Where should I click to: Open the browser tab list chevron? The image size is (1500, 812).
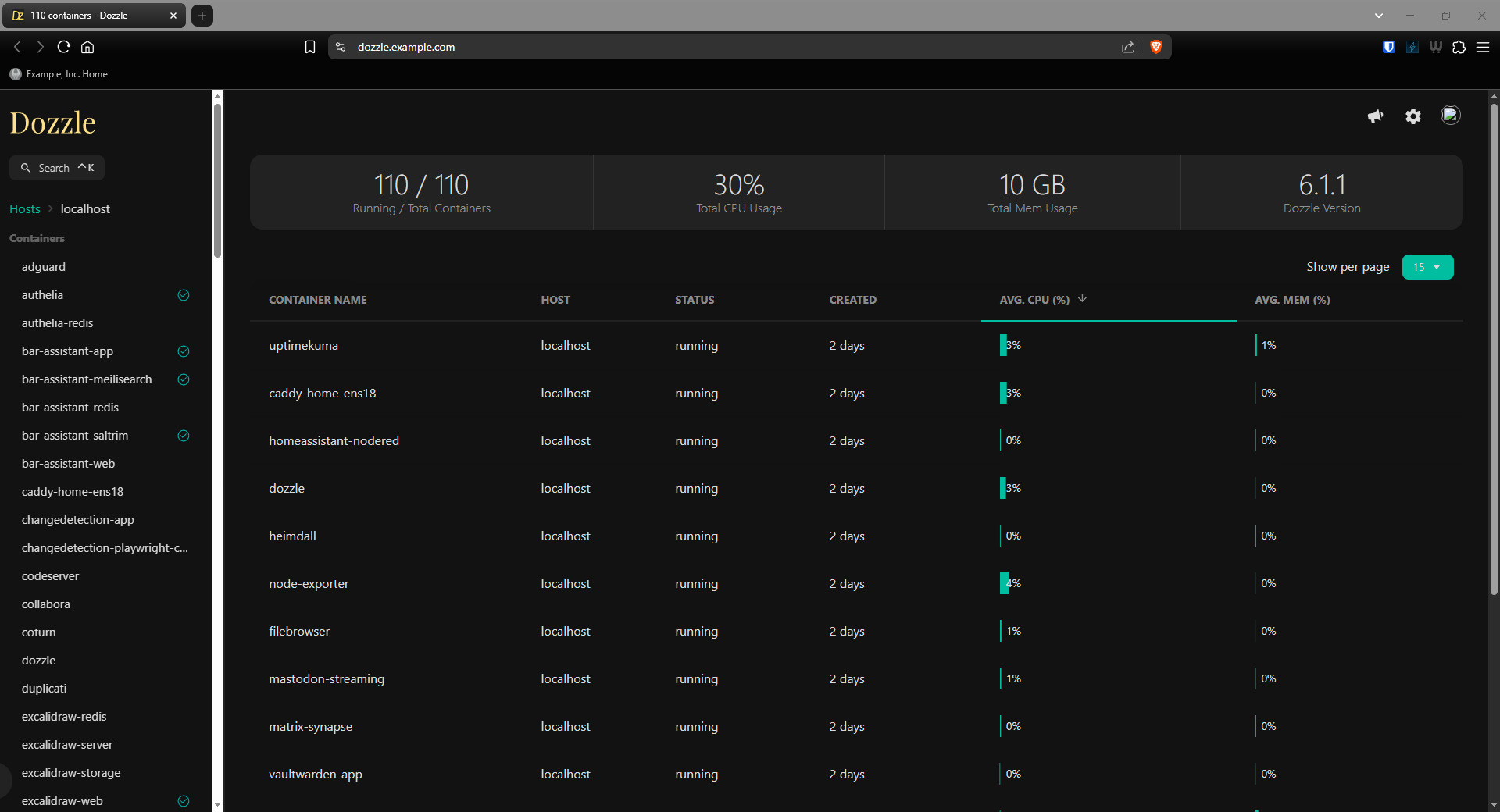pyautogui.click(x=1379, y=16)
